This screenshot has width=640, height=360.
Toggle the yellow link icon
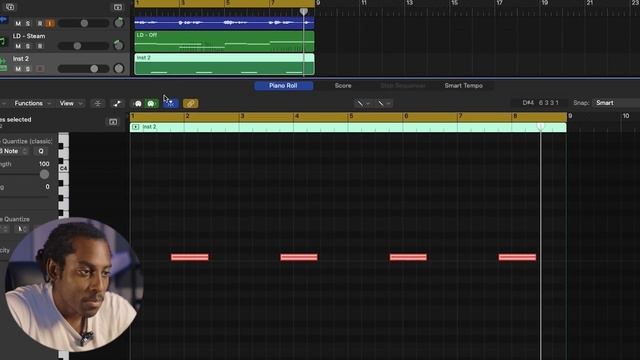(x=191, y=104)
